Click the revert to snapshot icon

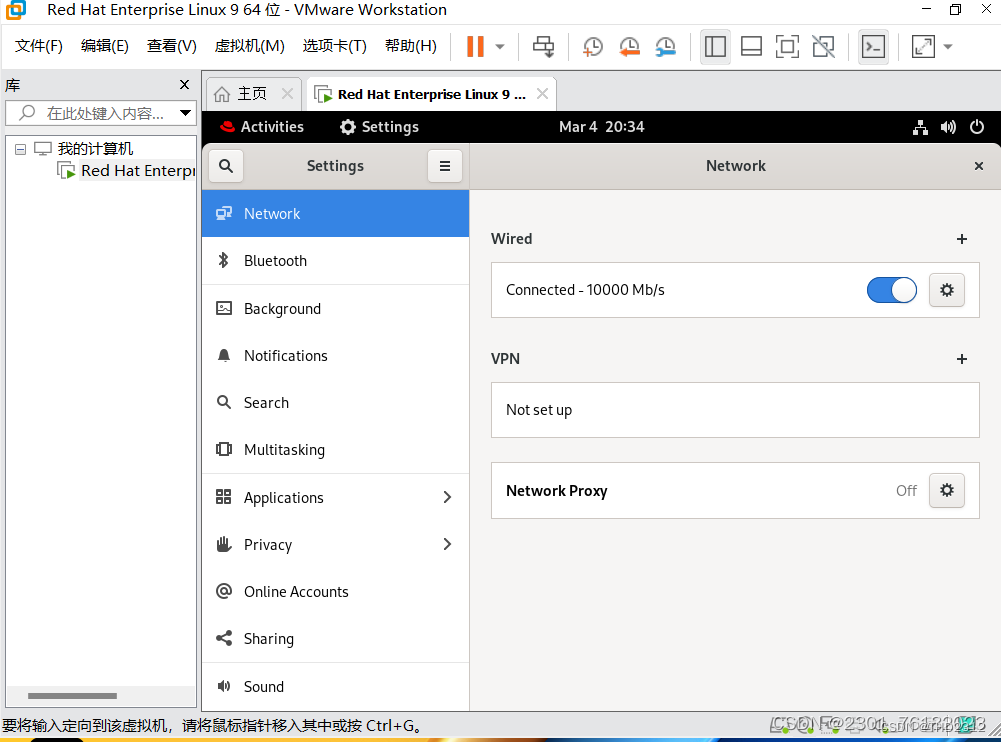coord(629,47)
